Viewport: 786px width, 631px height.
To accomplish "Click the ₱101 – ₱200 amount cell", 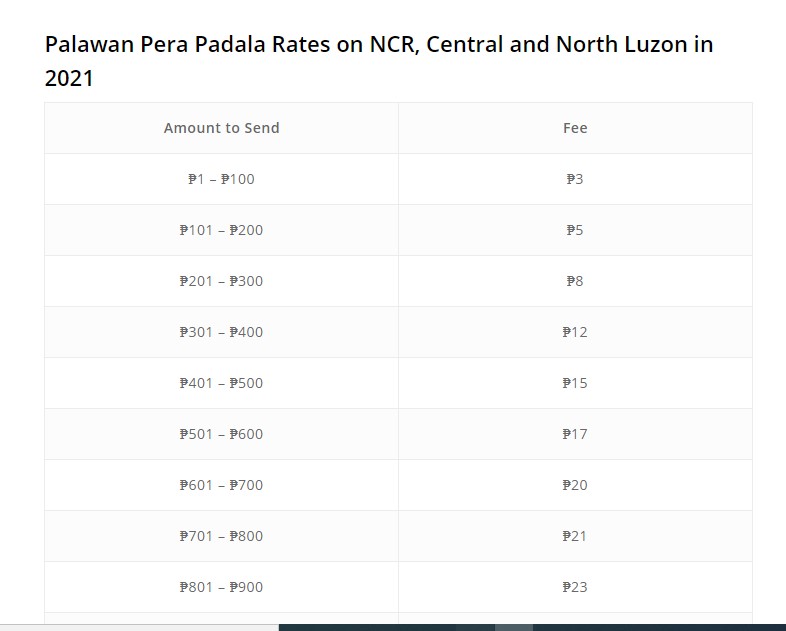I will 221,230.
